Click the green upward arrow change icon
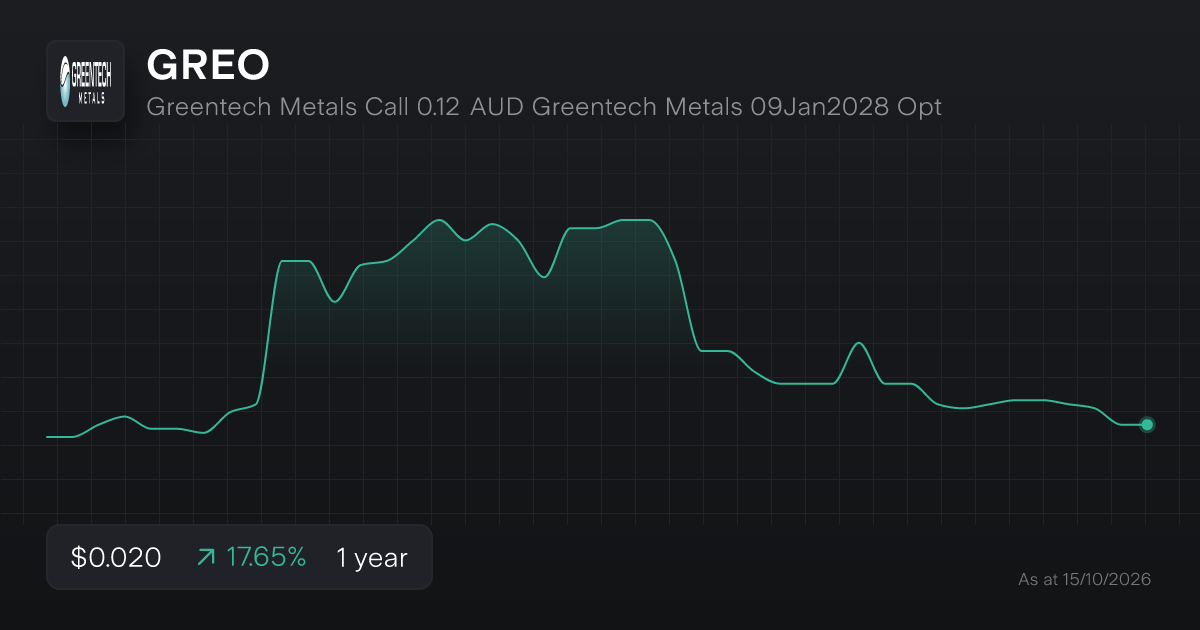This screenshot has height=630, width=1200. (205, 558)
